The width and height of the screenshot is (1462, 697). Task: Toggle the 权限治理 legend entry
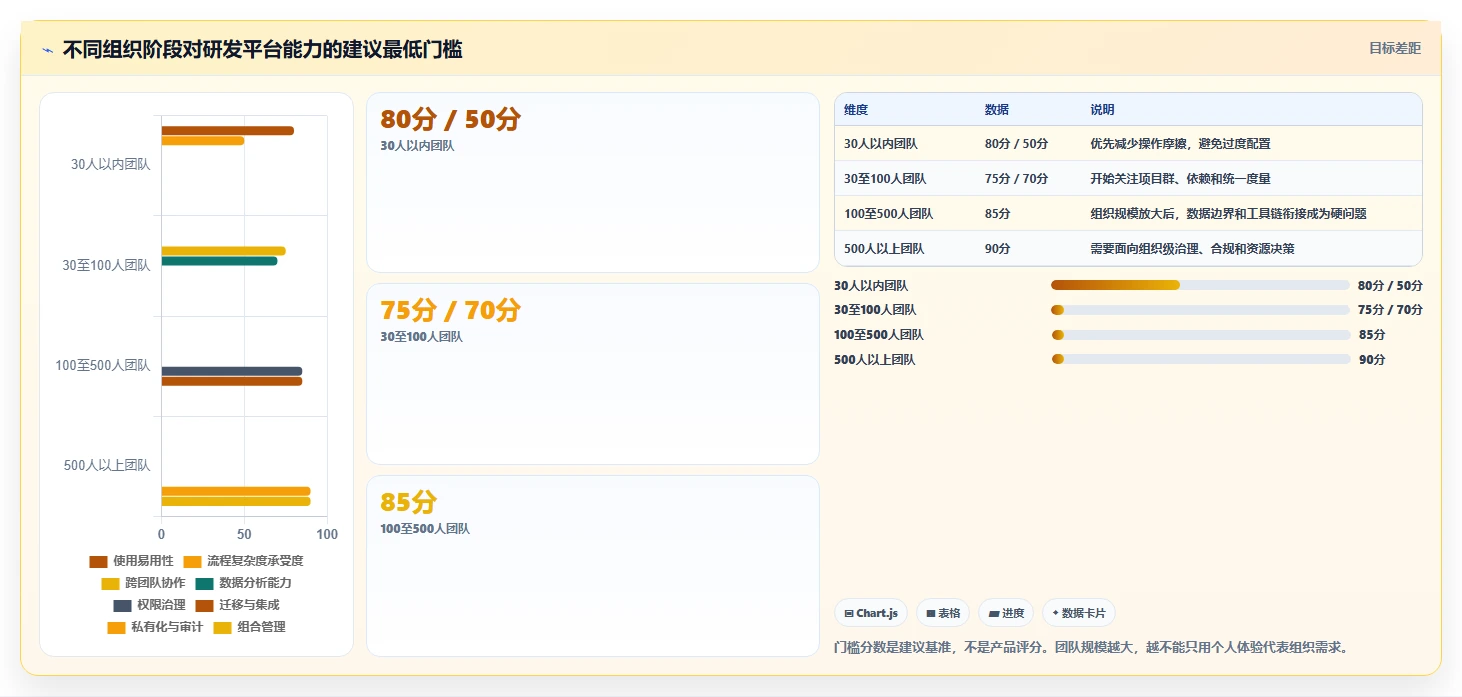(149, 605)
